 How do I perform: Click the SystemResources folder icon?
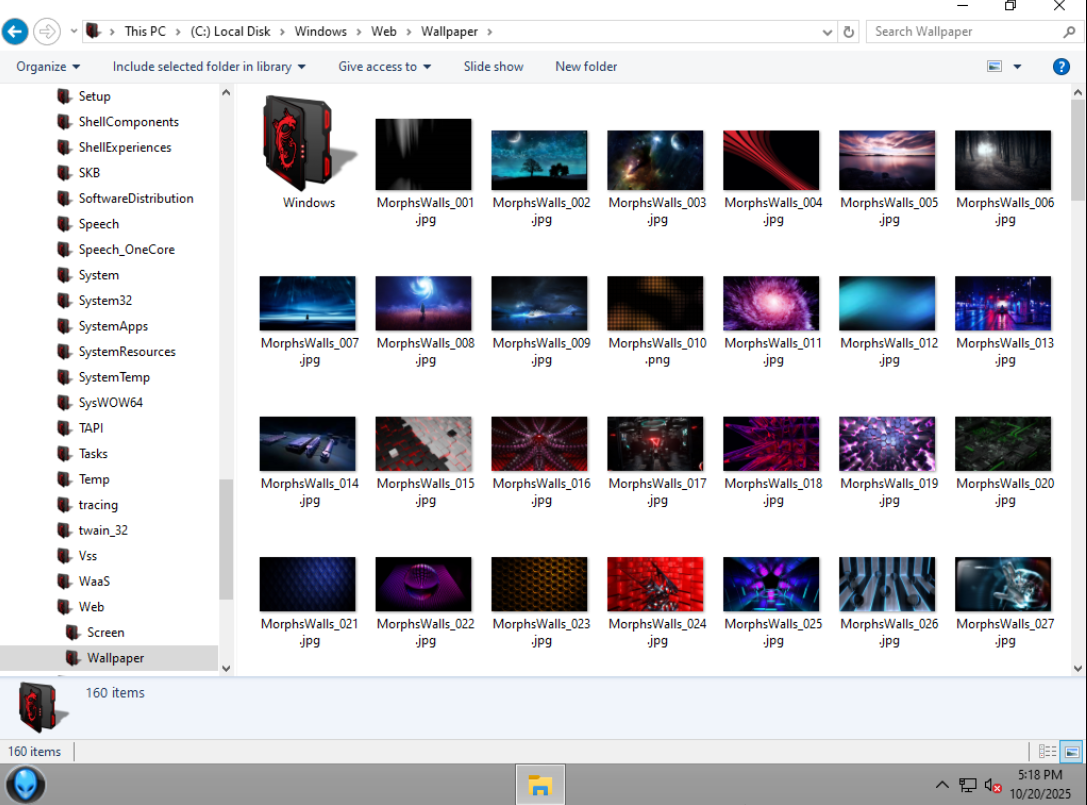[x=64, y=352]
